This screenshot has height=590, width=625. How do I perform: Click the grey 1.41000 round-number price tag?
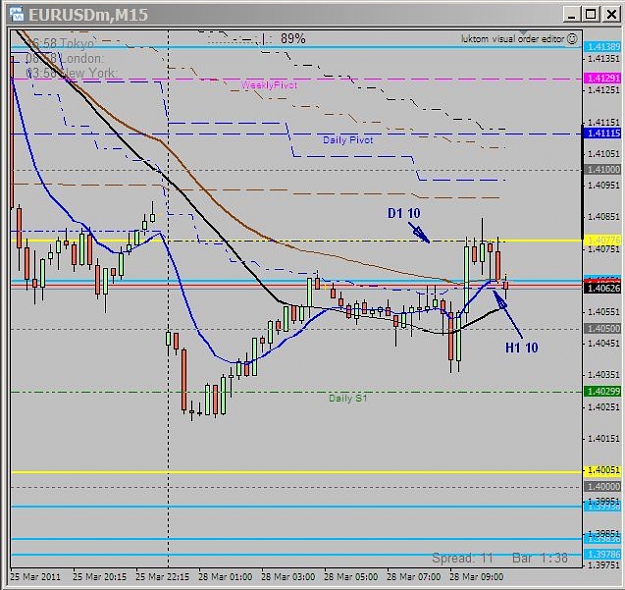point(604,170)
